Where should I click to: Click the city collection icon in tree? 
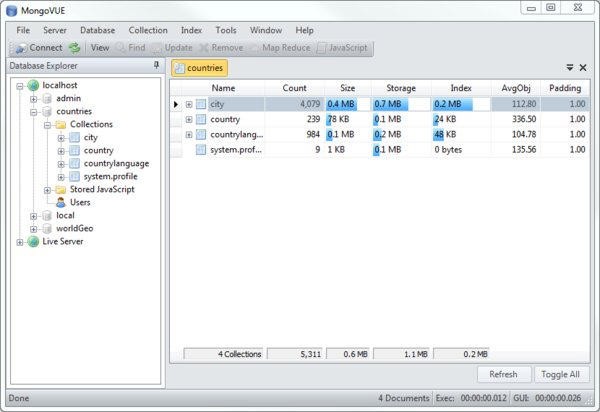click(74, 138)
